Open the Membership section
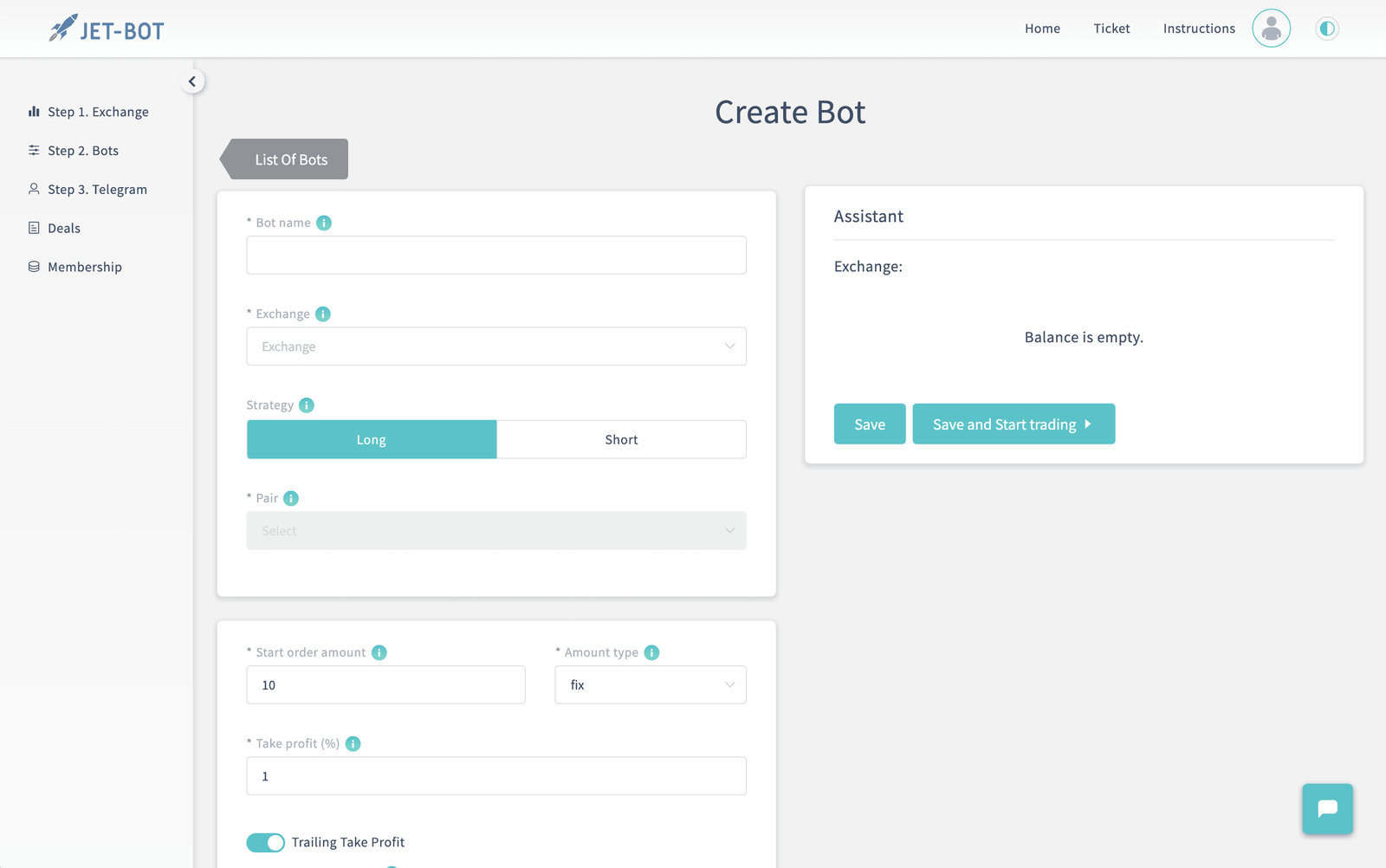The height and width of the screenshot is (868, 1386). pos(84,266)
